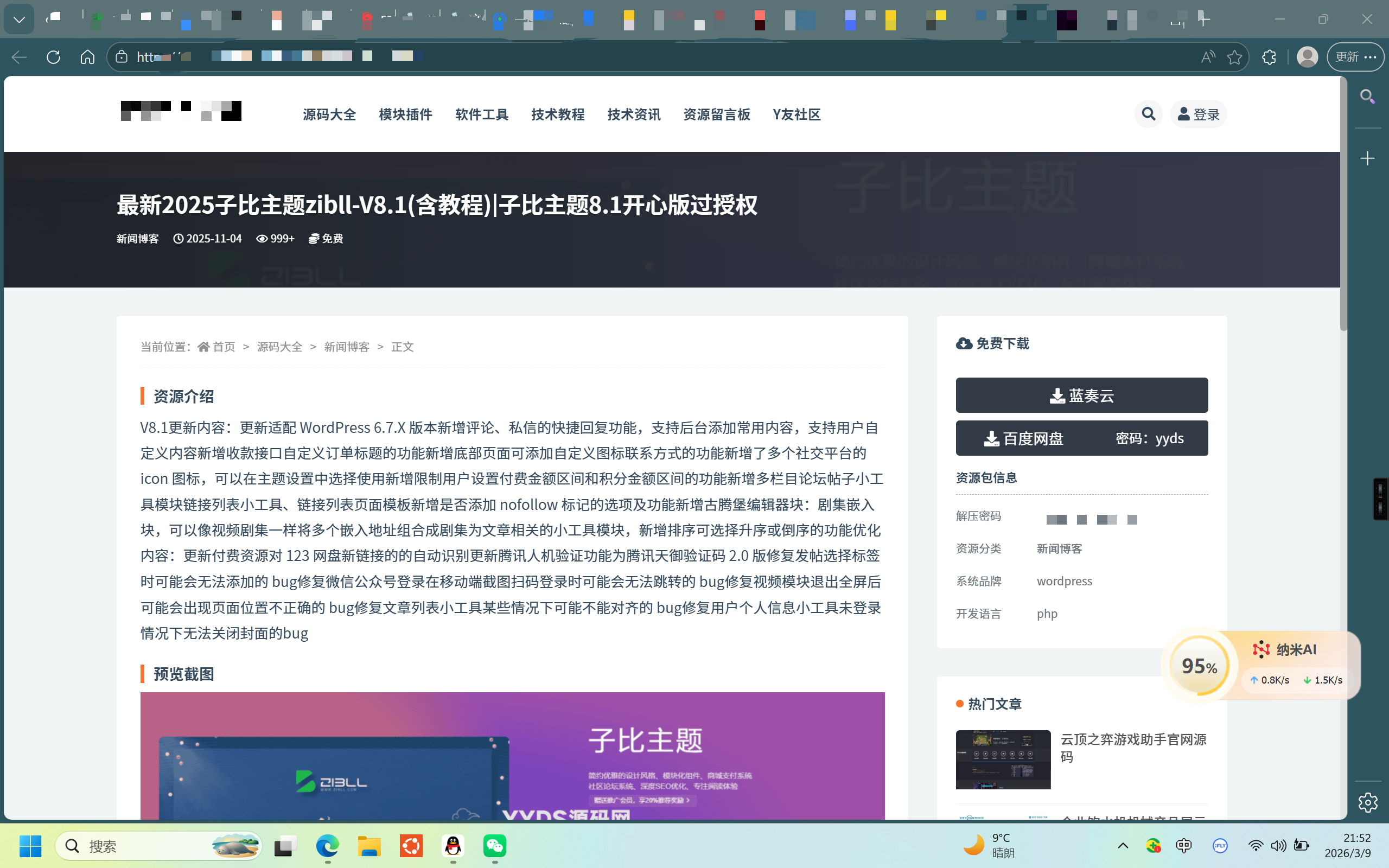Expand the browser tab actions chevron
Image resolution: width=1389 pixels, height=868 pixels.
[19, 20]
